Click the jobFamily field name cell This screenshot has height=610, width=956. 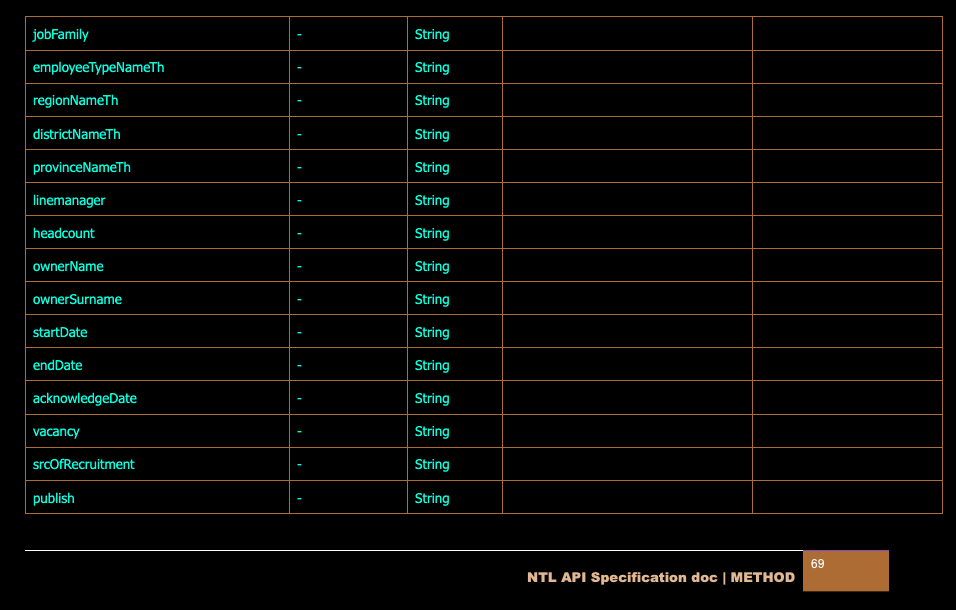[61, 35]
